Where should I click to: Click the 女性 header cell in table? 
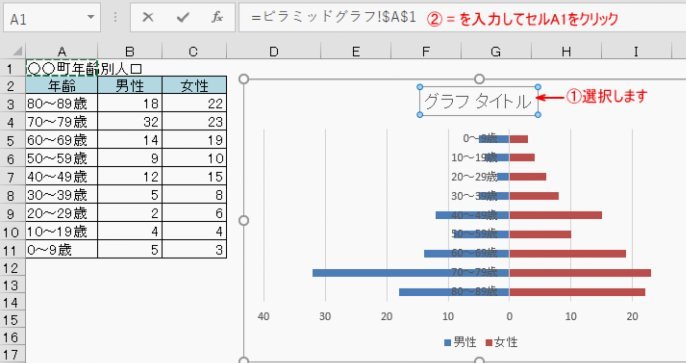(x=194, y=85)
